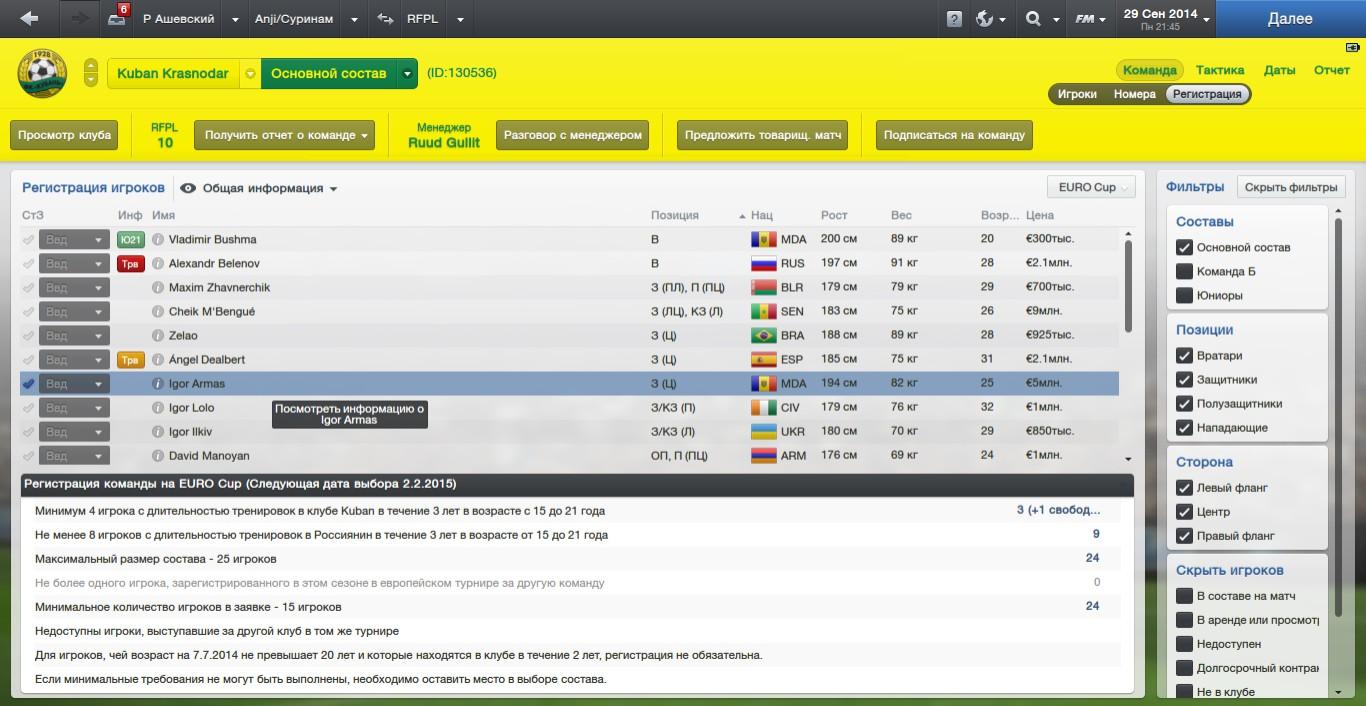Click info icon next to Vladimir Bushma
The image size is (1366, 706).
158,240
